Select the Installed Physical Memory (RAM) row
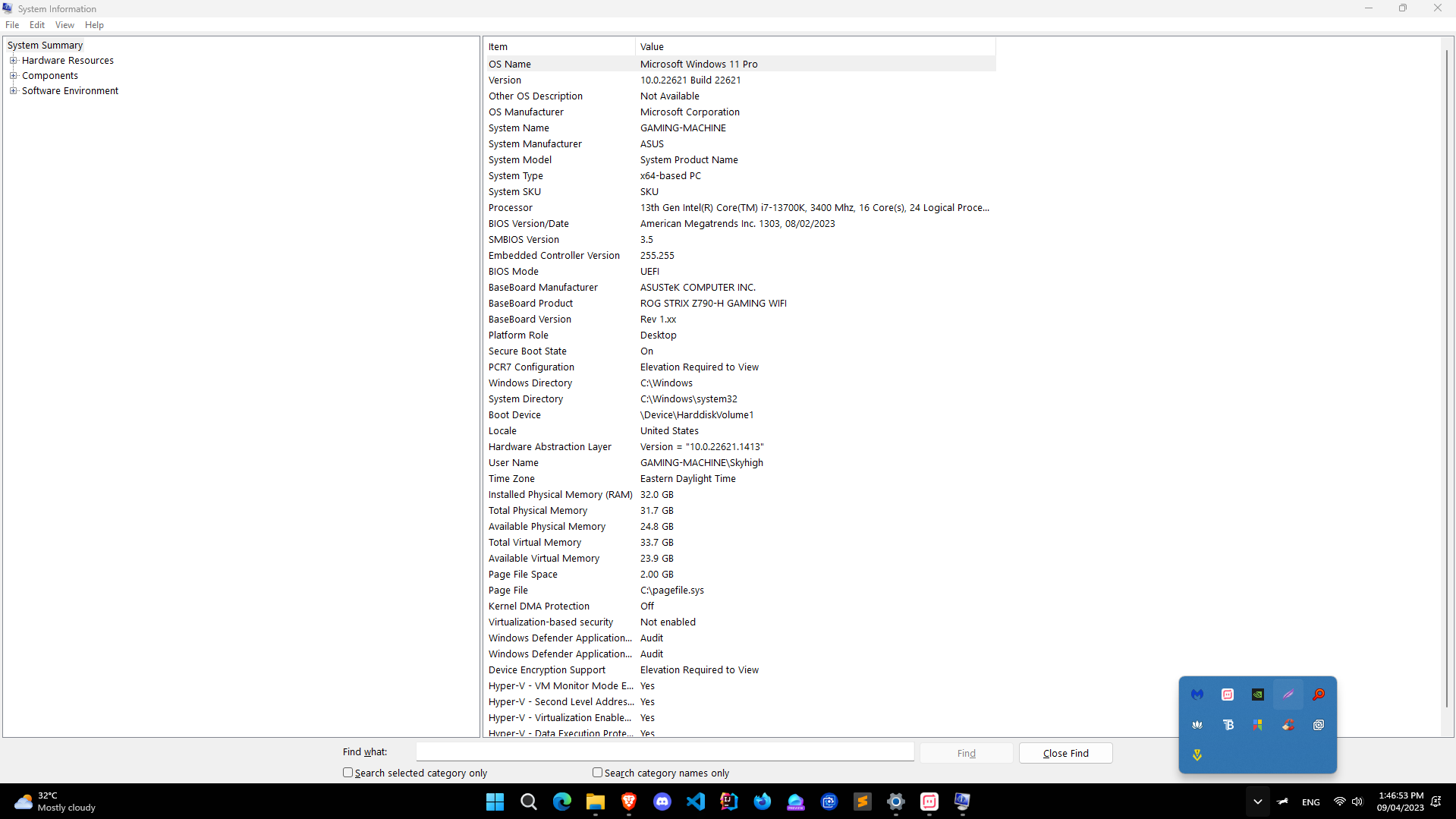This screenshot has height=819, width=1456. coord(741,495)
